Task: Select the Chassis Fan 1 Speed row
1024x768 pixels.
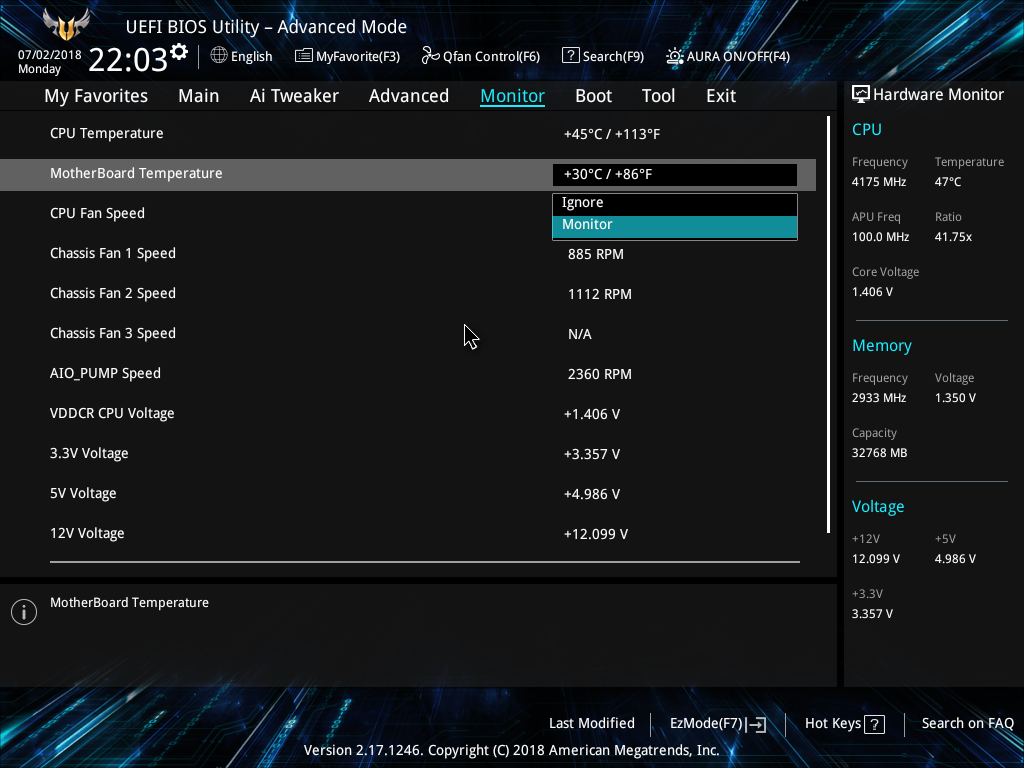Action: pyautogui.click(x=408, y=253)
